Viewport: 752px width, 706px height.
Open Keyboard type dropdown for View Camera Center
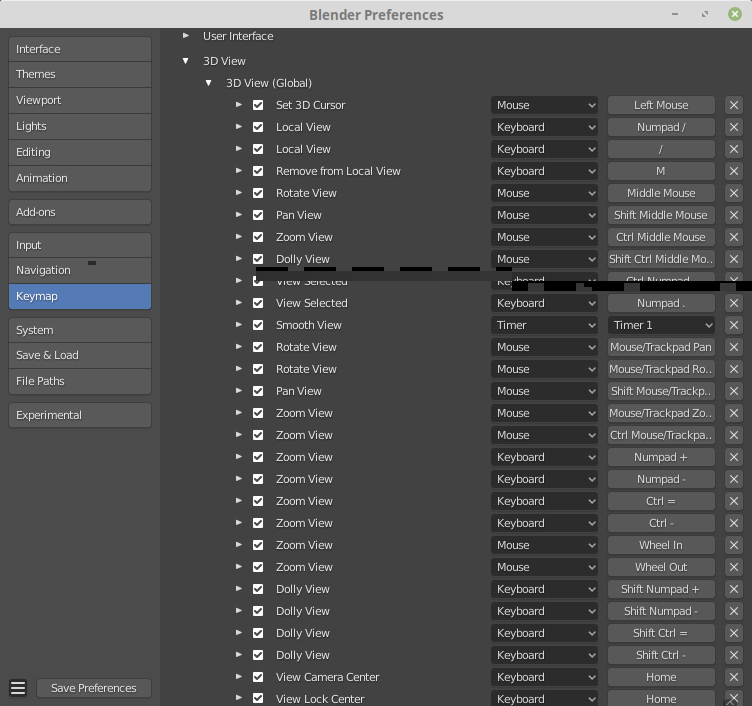[544, 677]
